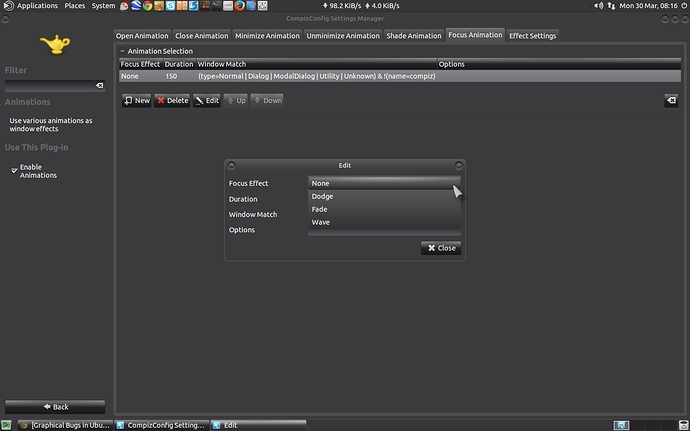This screenshot has width=690, height=431.
Task: Click the reset-to-default icon beside the animation list
Action: [671, 100]
